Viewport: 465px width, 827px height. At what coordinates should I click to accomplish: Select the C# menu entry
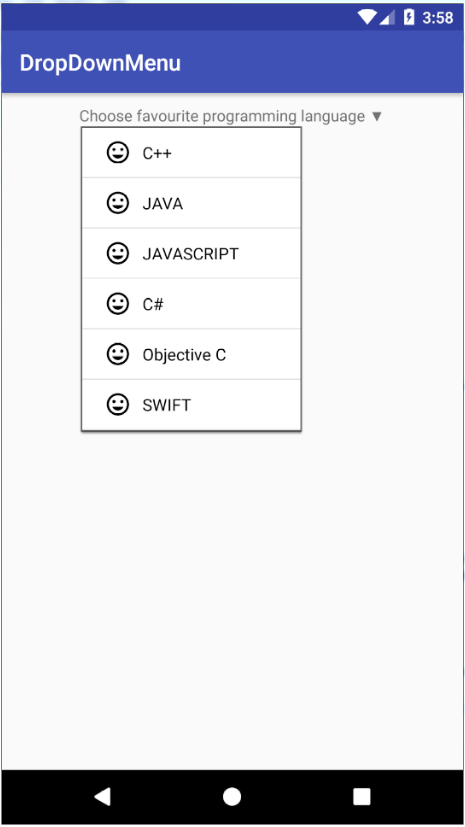click(191, 304)
